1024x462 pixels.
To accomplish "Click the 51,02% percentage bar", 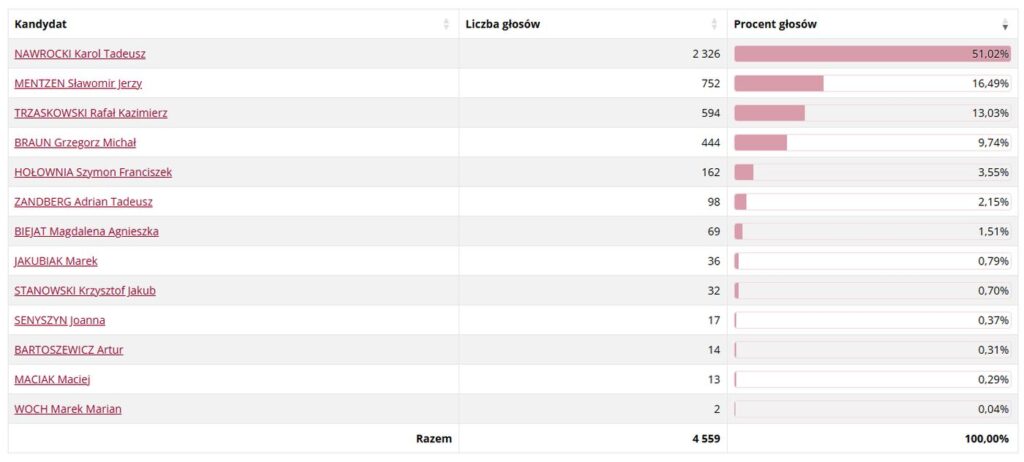I will pyautogui.click(x=872, y=54).
